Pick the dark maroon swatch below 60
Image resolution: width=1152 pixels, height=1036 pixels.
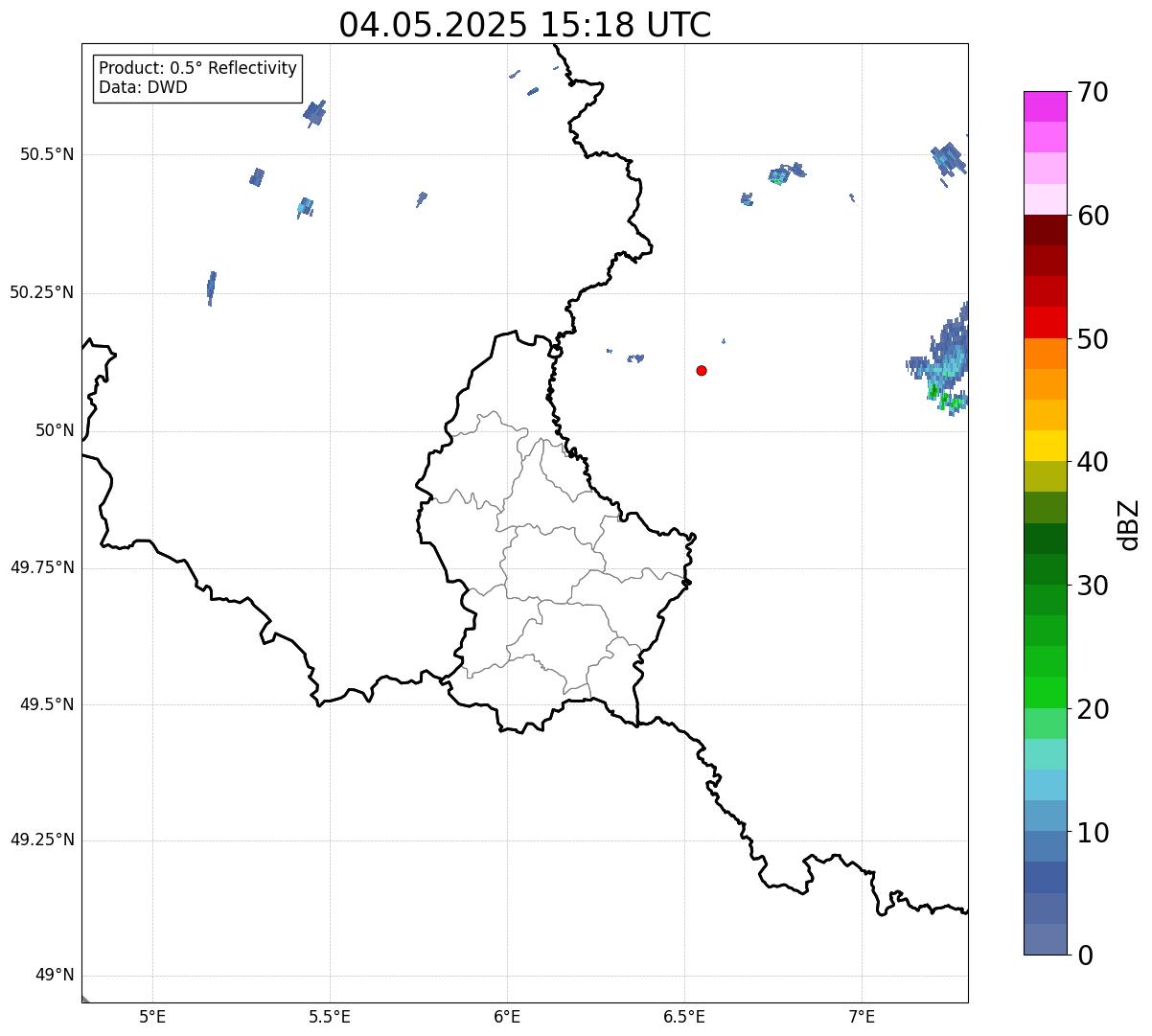tap(1045, 230)
